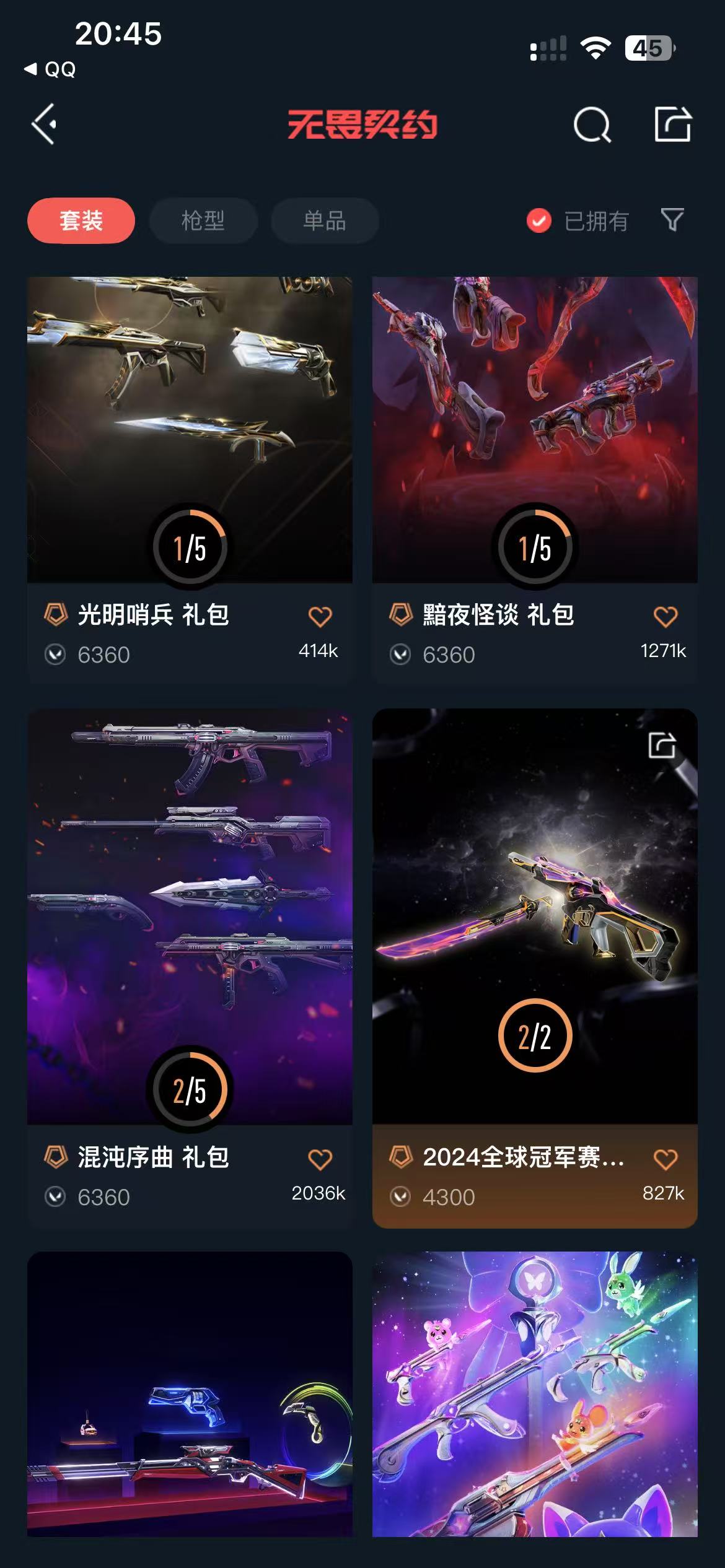This screenshot has height=1568, width=725.
Task: Share the 2024全球冠军赛 bundle card icon
Action: (662, 745)
